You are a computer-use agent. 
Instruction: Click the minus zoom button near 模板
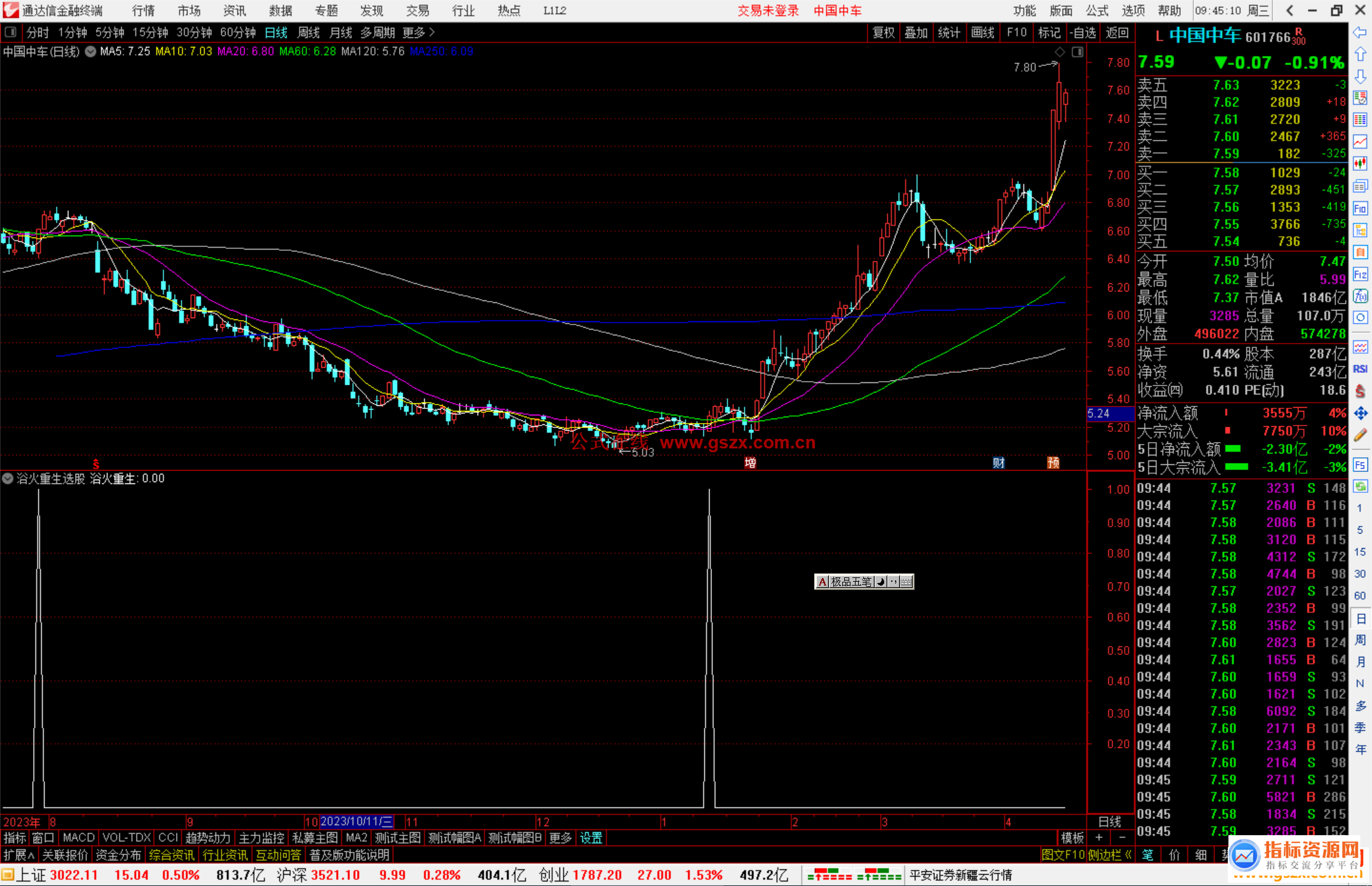[1122, 838]
